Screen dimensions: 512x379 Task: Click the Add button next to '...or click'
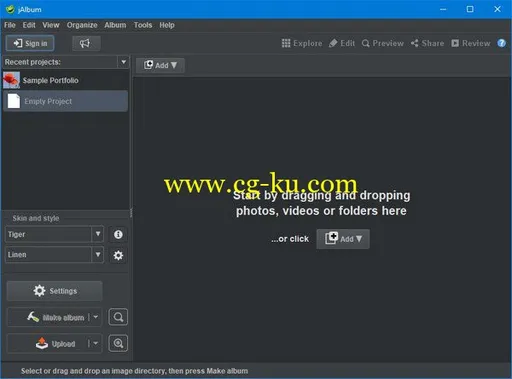[x=343, y=239]
